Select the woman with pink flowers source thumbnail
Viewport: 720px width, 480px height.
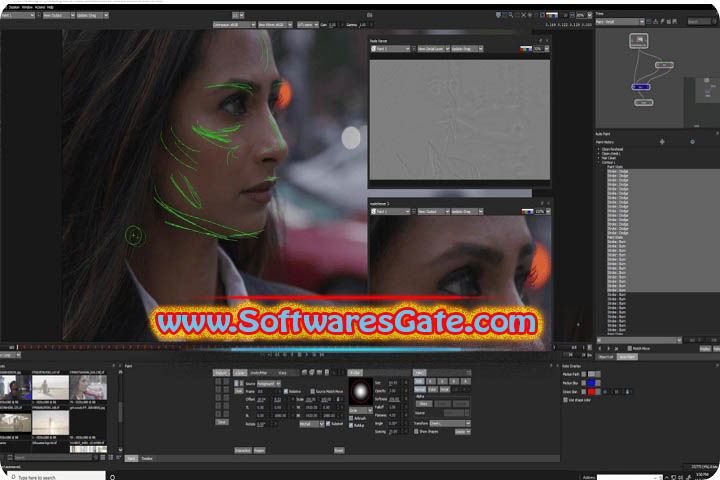(88, 387)
